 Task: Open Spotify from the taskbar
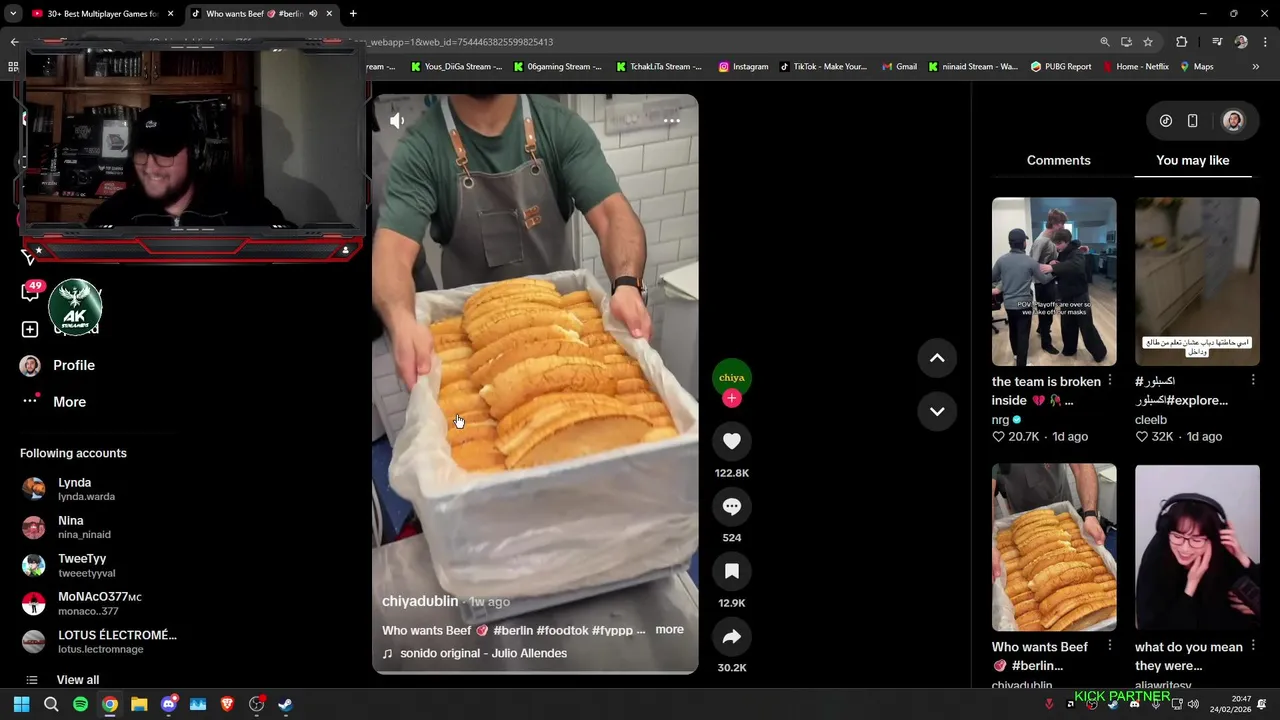click(x=80, y=704)
